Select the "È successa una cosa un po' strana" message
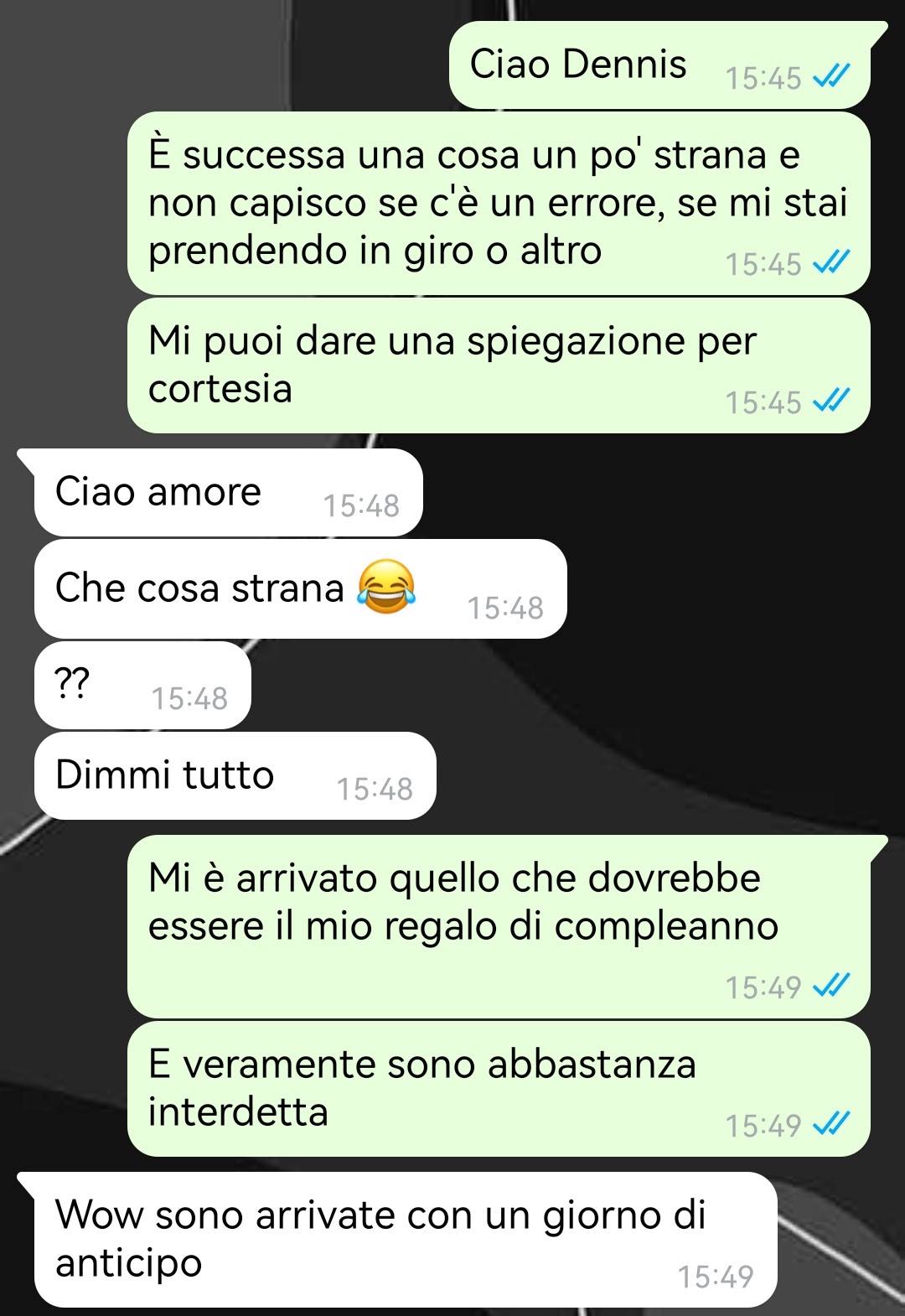 coord(499,204)
